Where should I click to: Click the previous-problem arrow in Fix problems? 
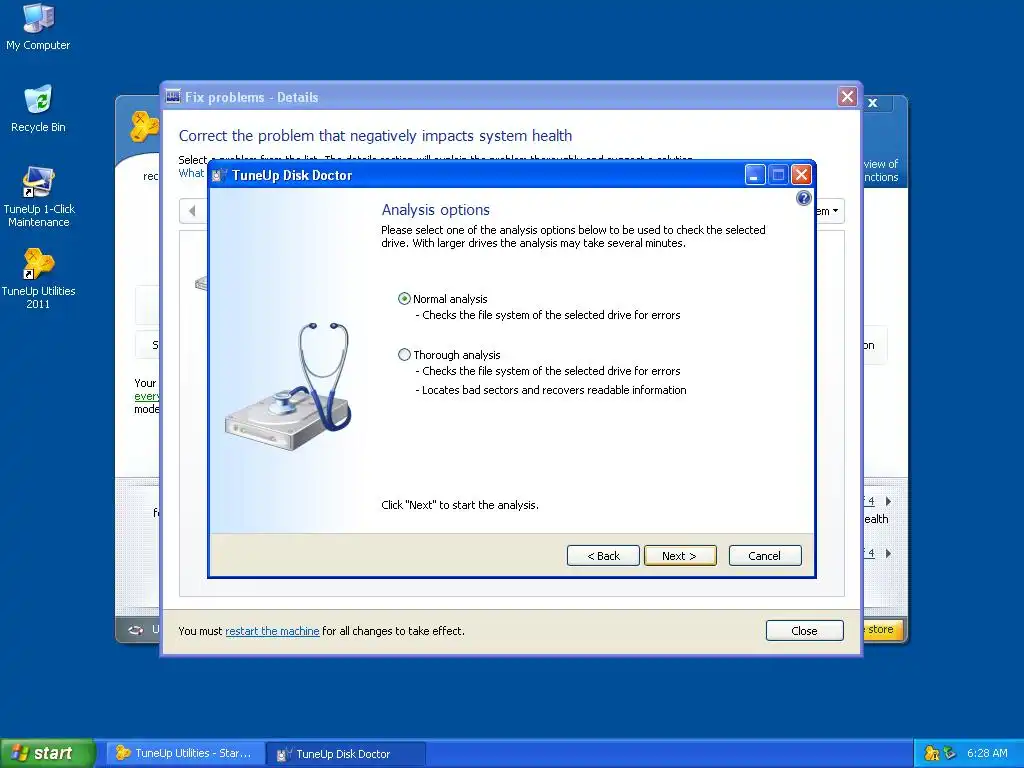pyautogui.click(x=192, y=211)
